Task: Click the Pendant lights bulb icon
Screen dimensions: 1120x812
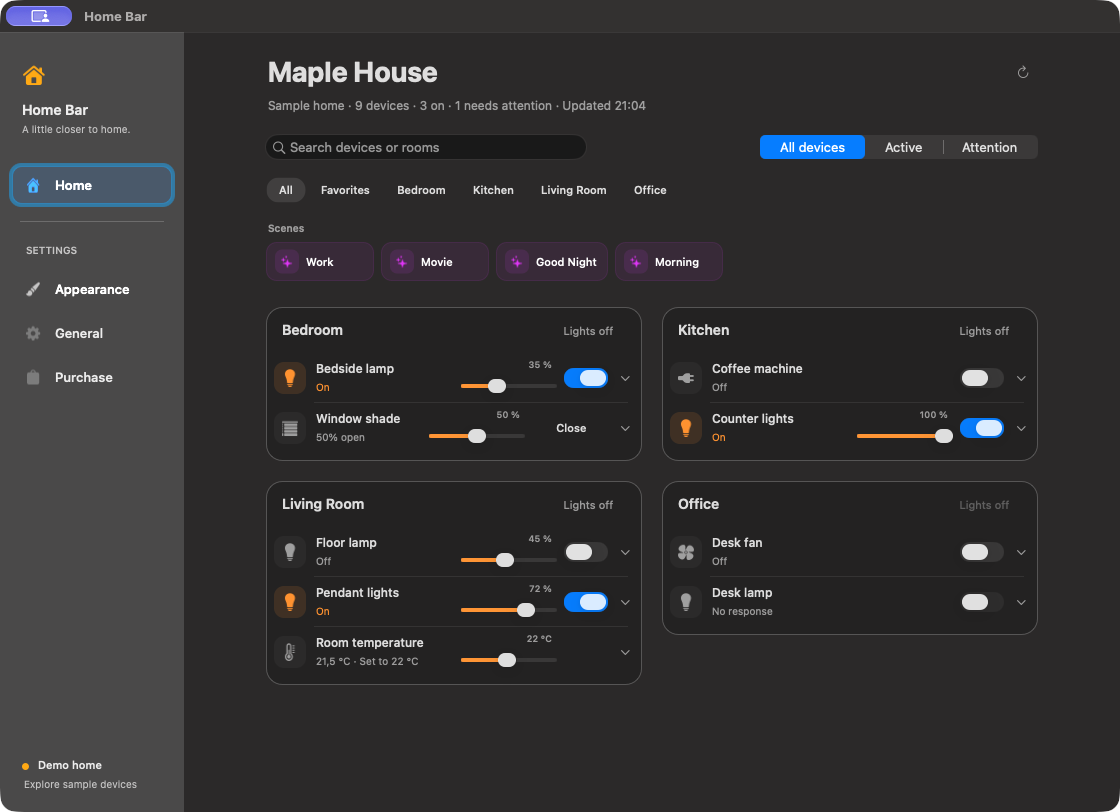Action: click(x=290, y=602)
